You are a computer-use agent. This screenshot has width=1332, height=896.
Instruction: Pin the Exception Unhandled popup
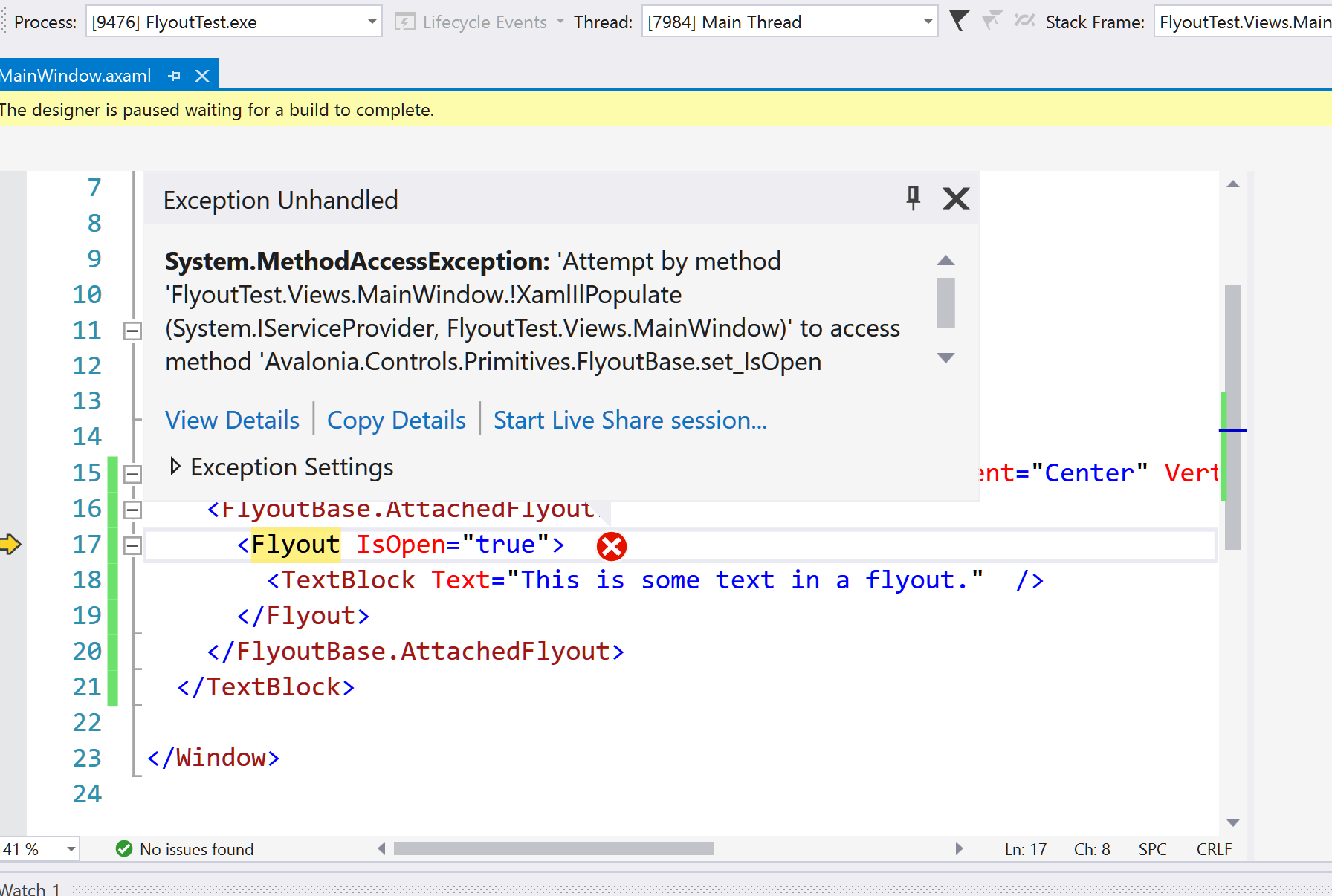pyautogui.click(x=913, y=198)
